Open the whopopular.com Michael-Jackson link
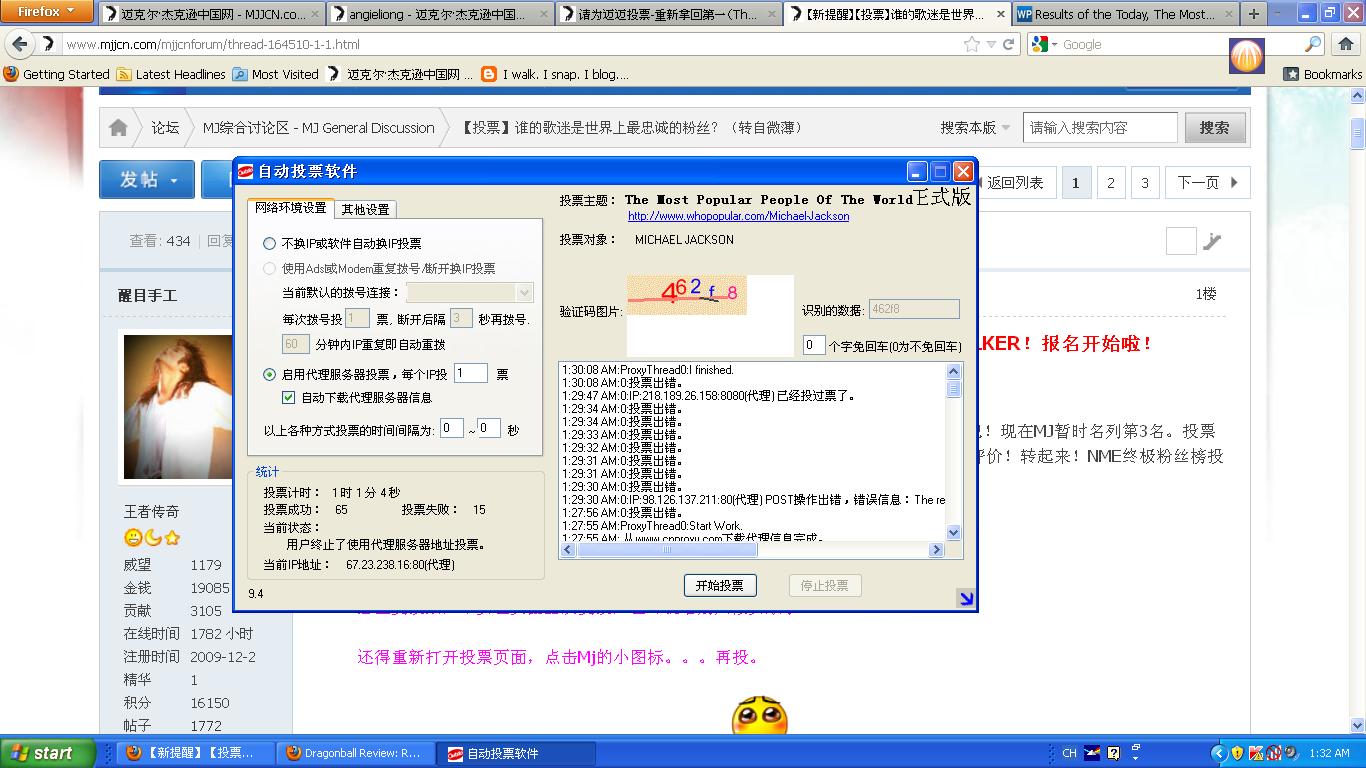 coord(738,216)
